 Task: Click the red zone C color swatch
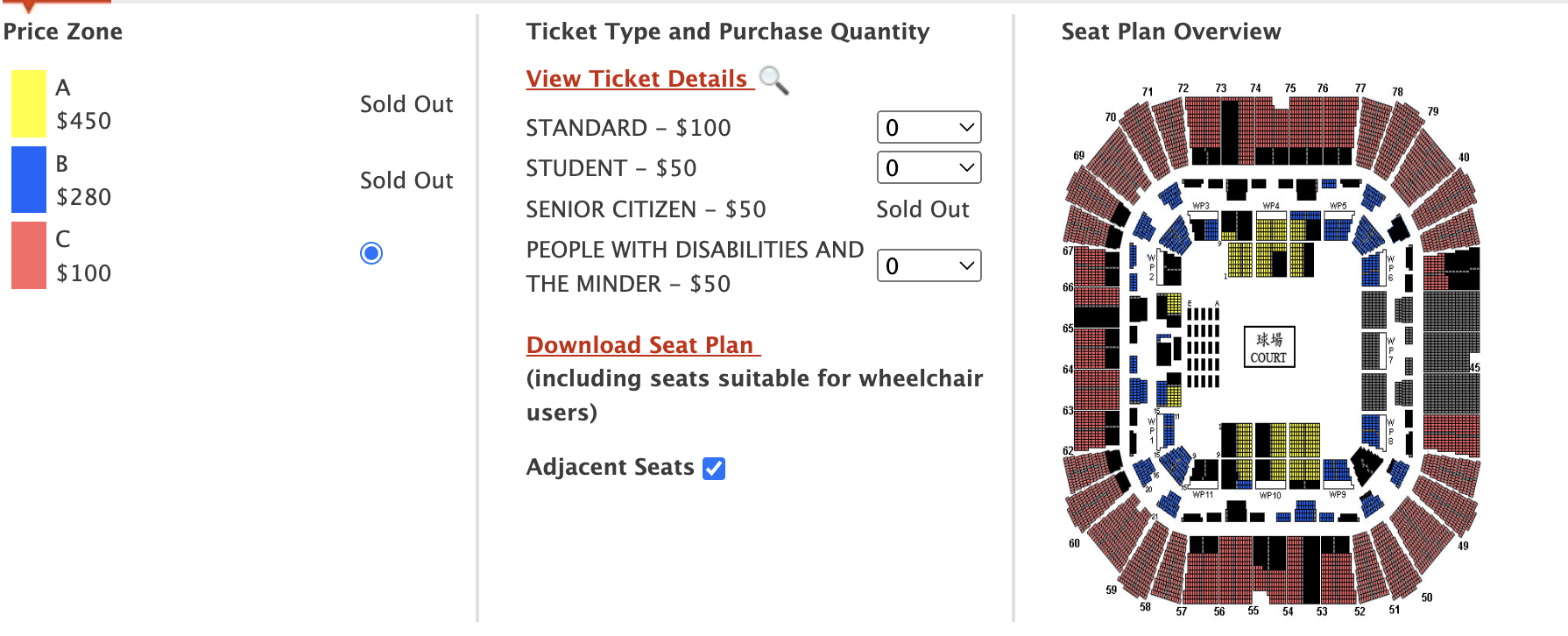tap(29, 255)
